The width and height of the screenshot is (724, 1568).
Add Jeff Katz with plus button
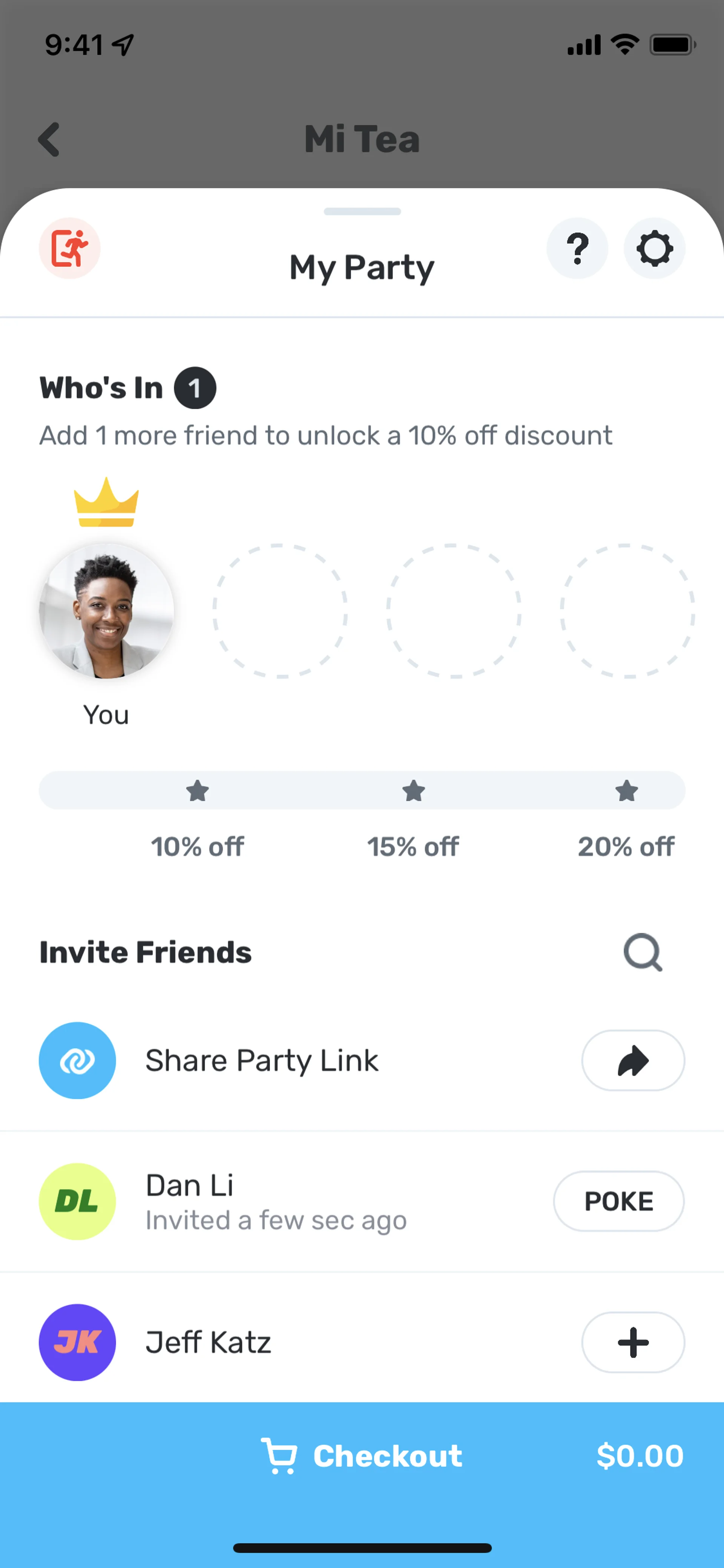click(633, 1342)
